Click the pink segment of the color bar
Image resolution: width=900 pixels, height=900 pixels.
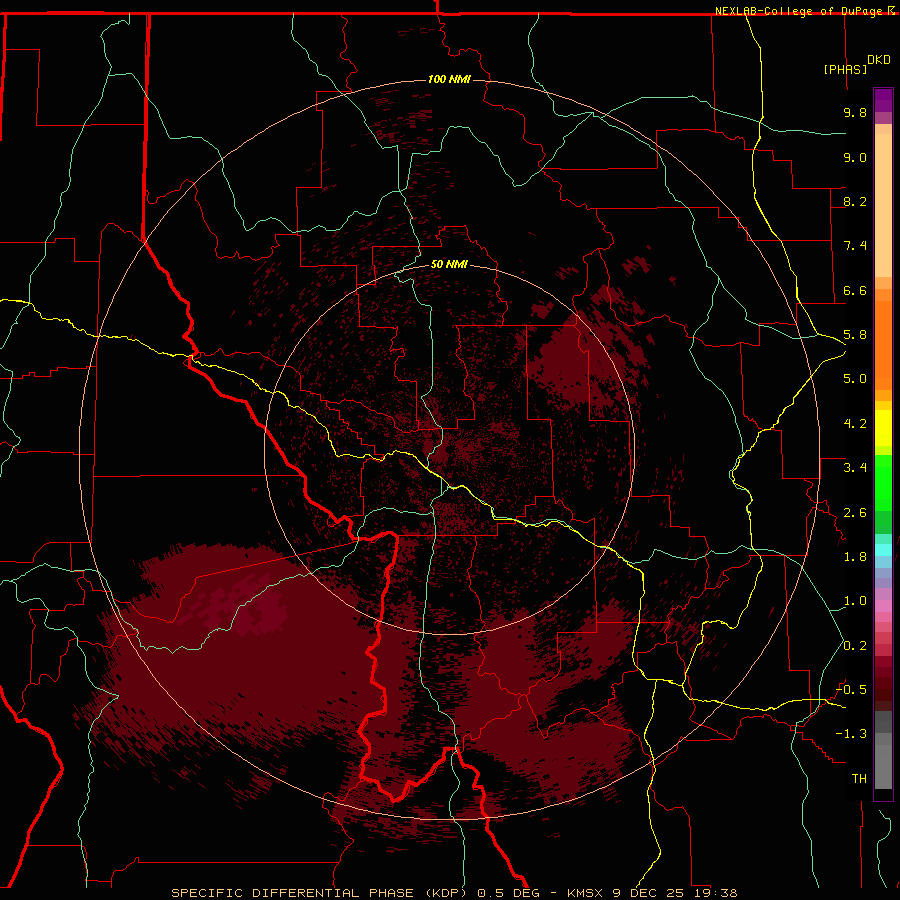[883, 606]
